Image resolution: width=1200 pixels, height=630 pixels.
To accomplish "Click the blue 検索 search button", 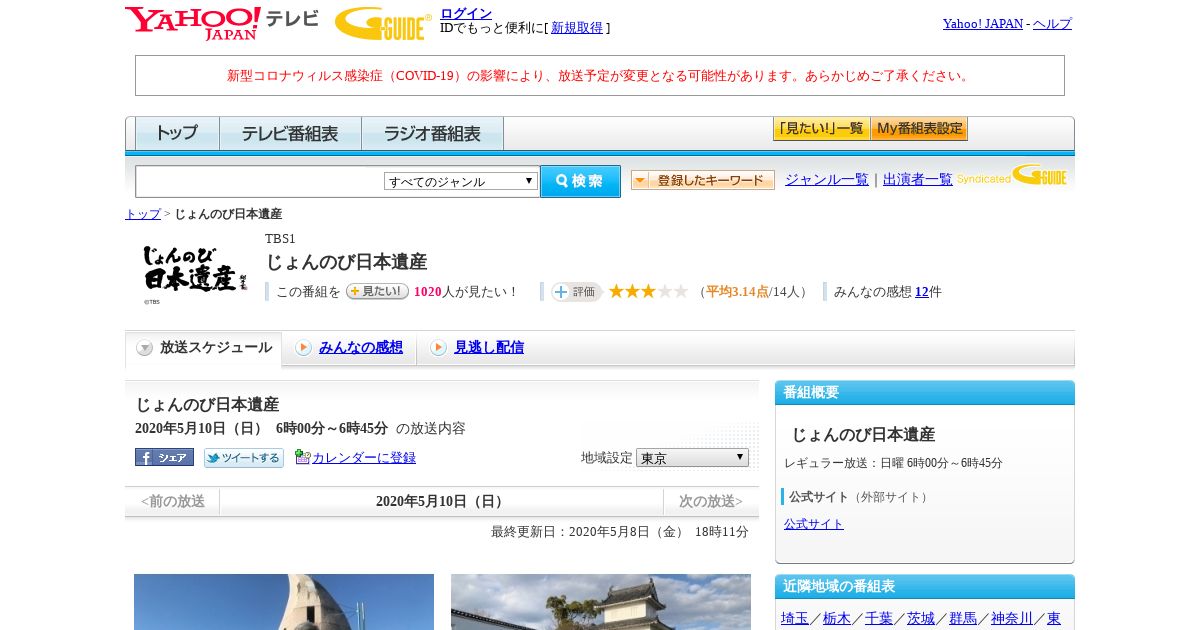I will pyautogui.click(x=580, y=181).
